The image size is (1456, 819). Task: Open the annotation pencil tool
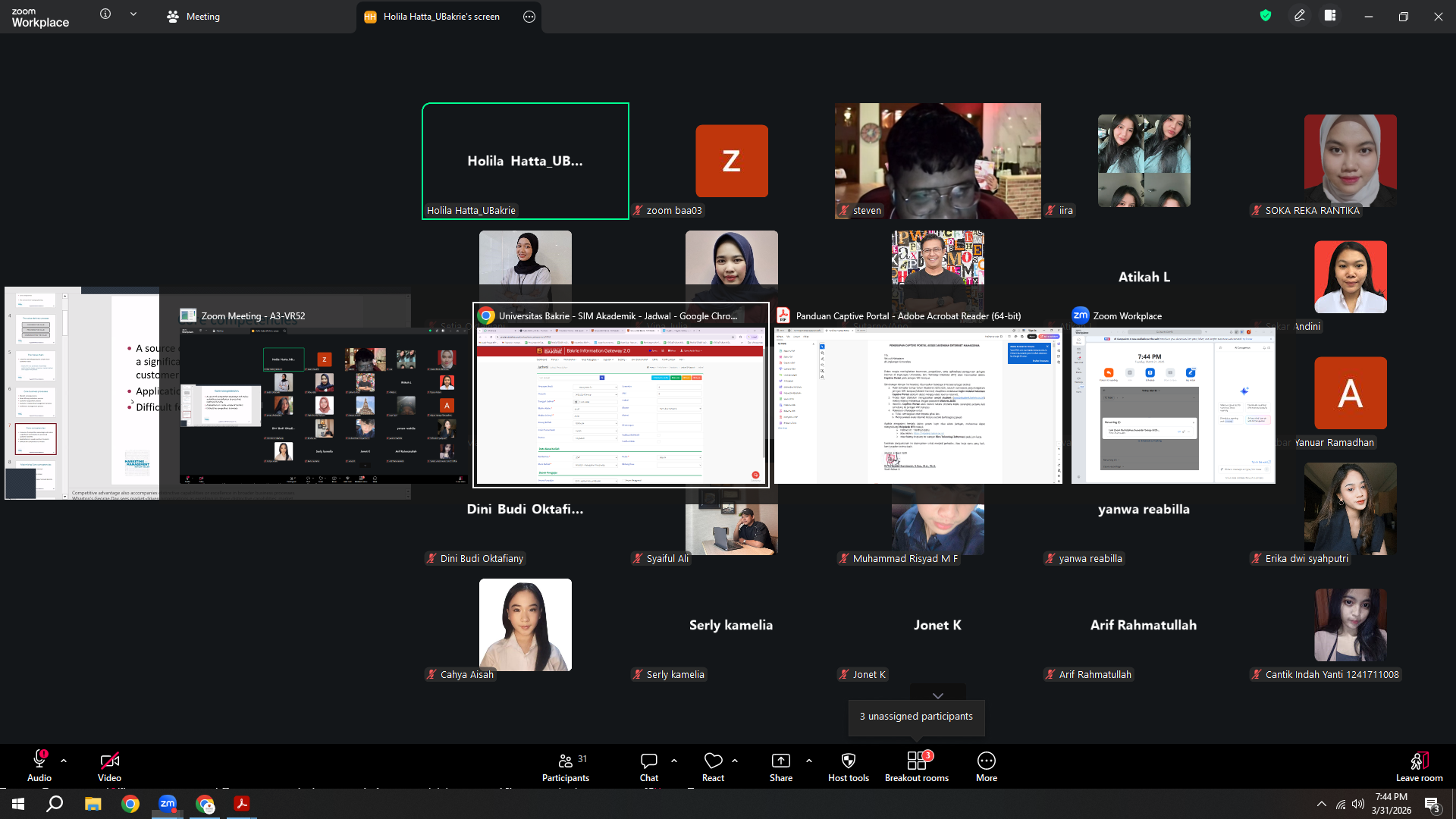pos(1300,15)
